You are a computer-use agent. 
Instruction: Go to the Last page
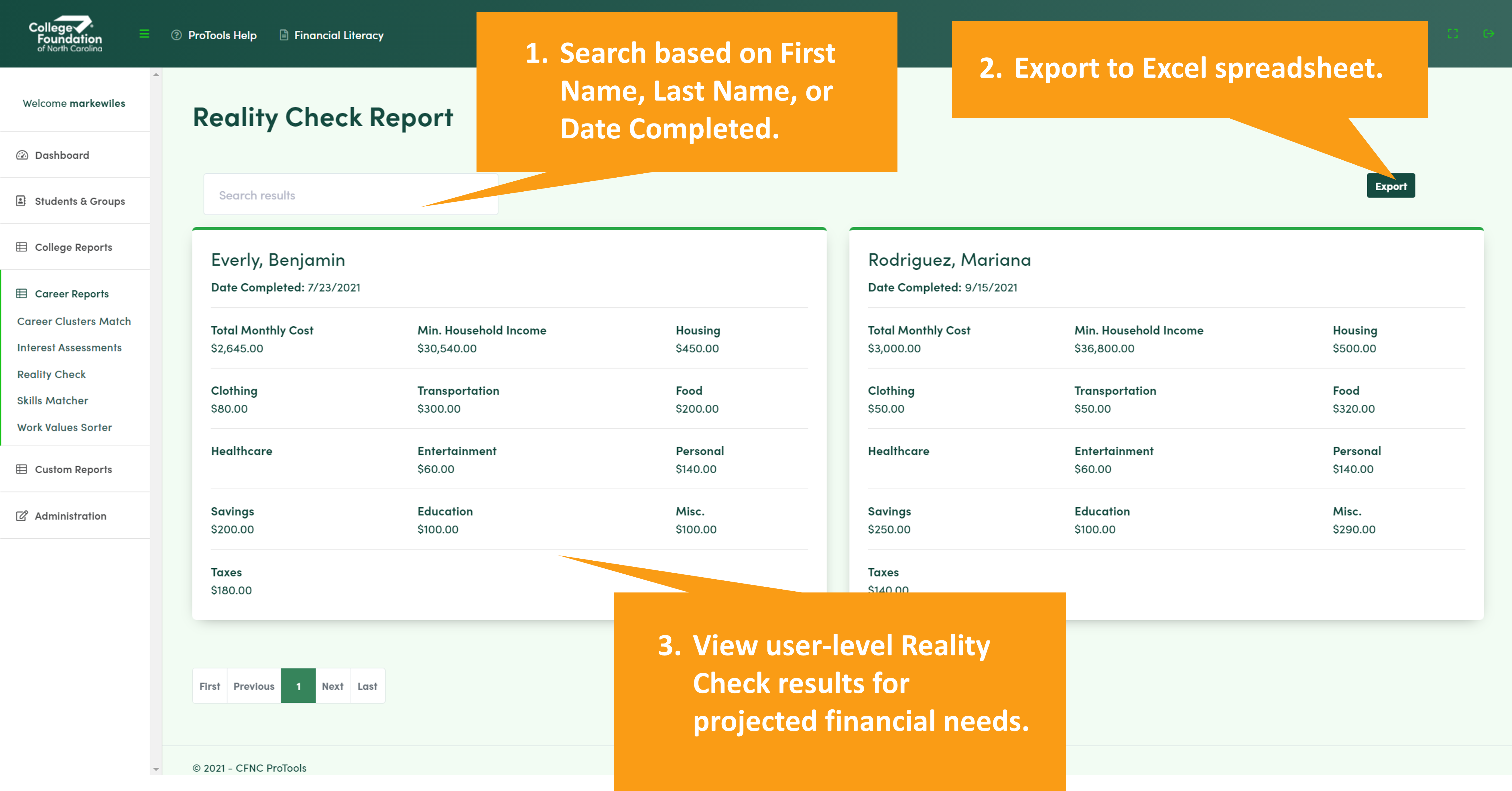[x=367, y=686]
